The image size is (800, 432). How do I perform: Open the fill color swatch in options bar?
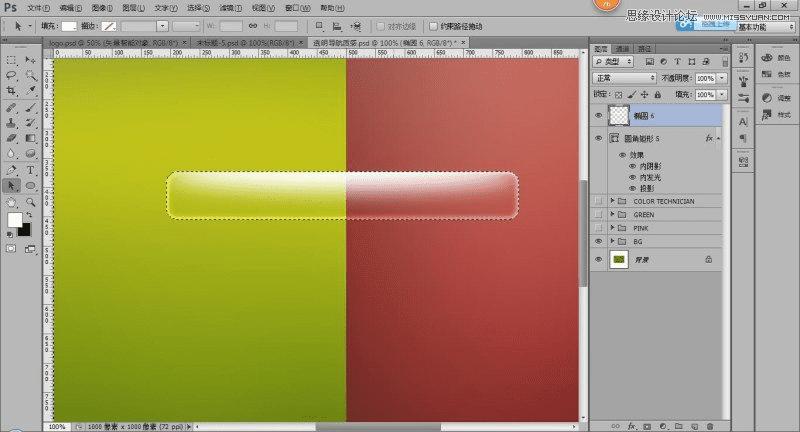[x=69, y=26]
